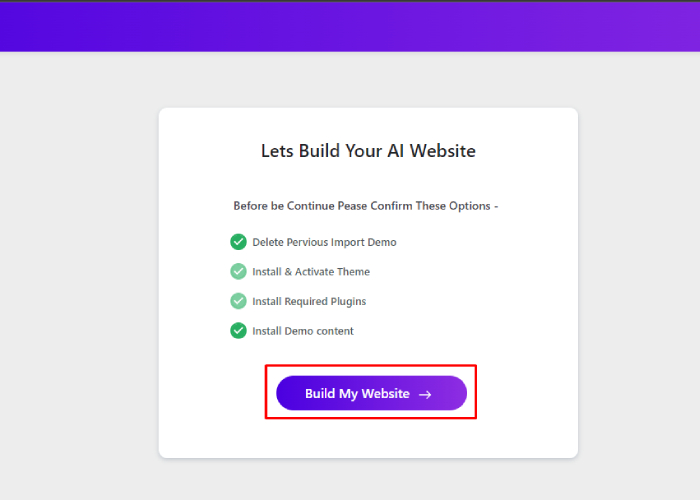Viewport: 700px width, 500px height.
Task: Click the word "Website" in the heading
Action: 443,152
